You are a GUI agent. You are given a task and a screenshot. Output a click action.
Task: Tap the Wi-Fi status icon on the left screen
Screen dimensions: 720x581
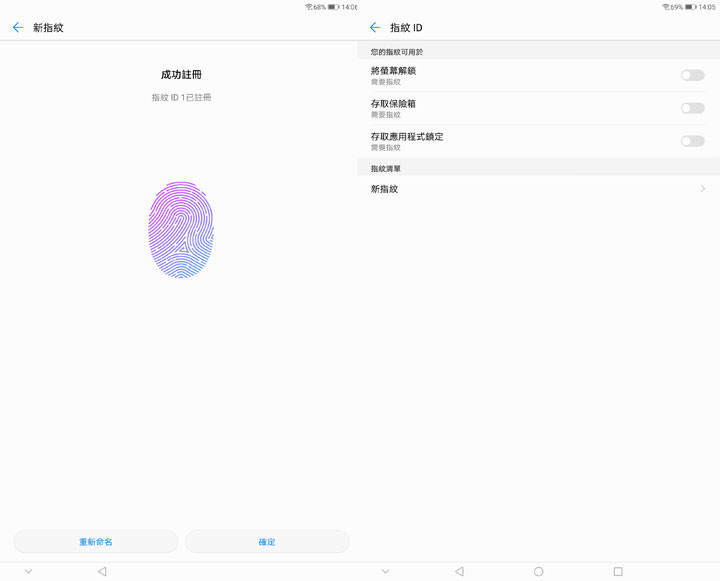click(x=309, y=7)
